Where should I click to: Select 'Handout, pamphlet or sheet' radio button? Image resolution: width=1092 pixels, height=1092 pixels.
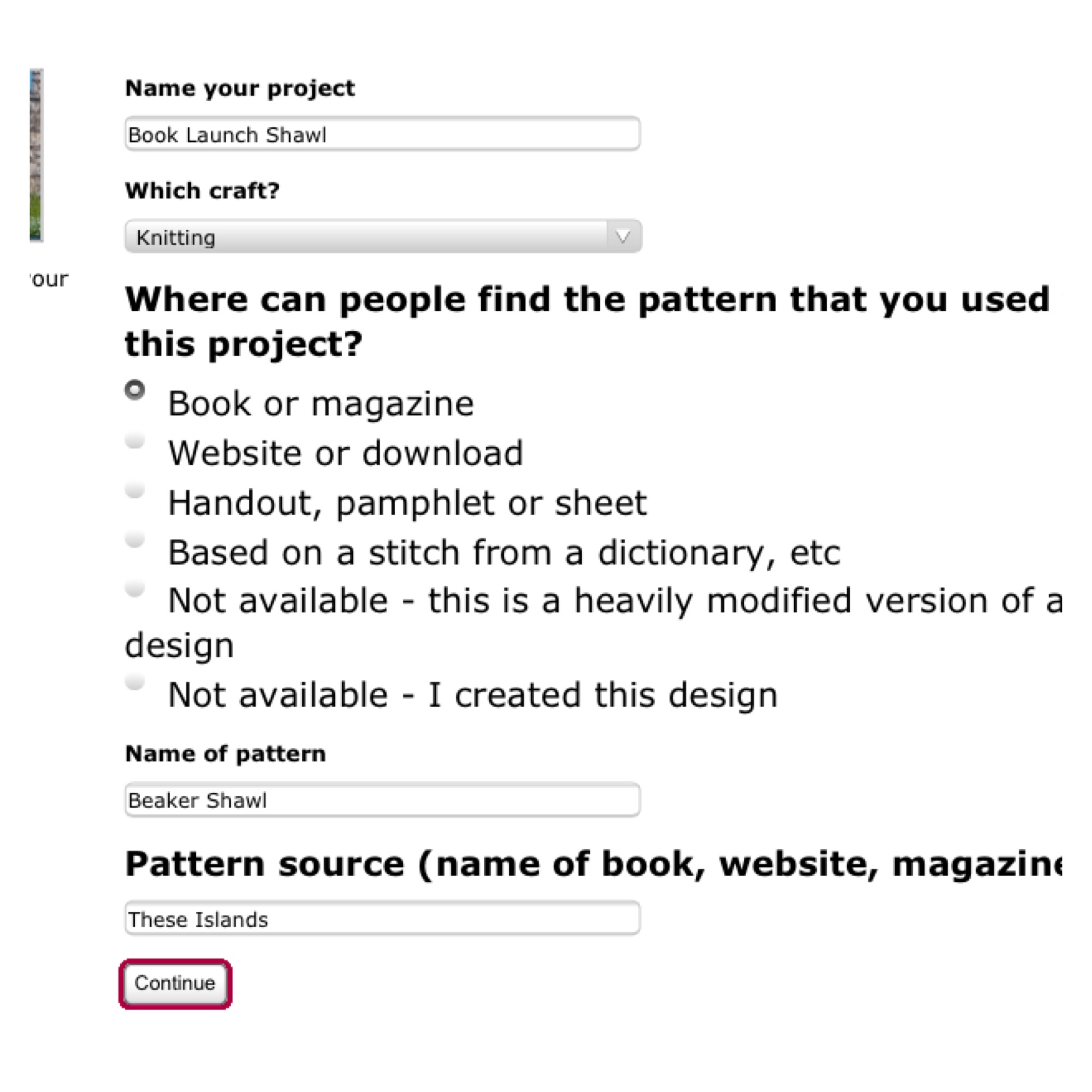point(135,489)
